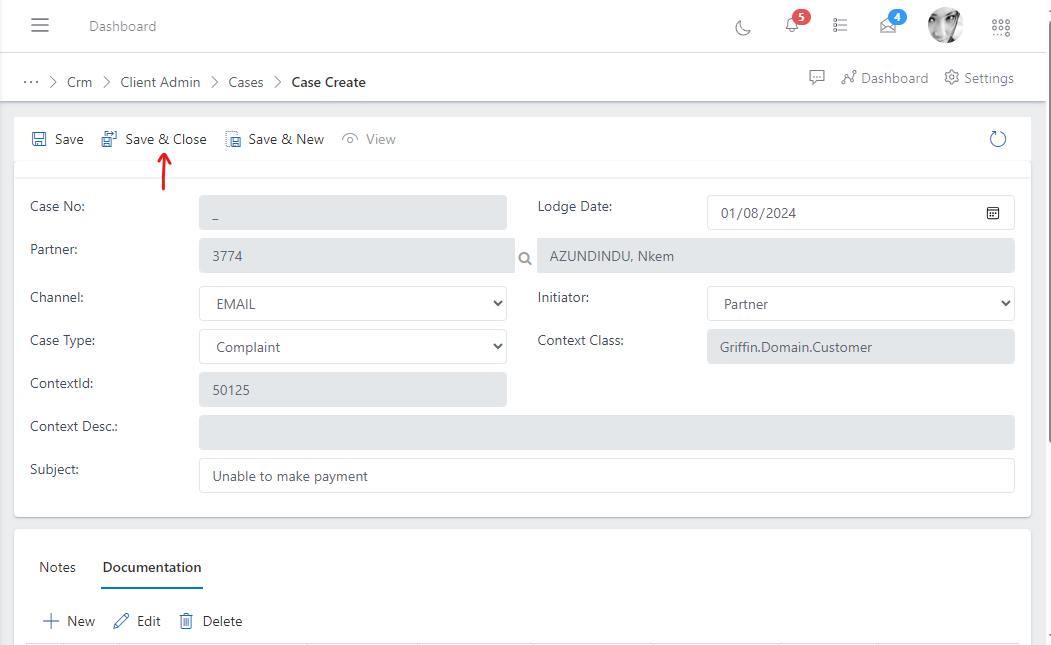1051x645 pixels.
Task: Open the Channel dropdown showing EMAIL
Action: [352, 303]
